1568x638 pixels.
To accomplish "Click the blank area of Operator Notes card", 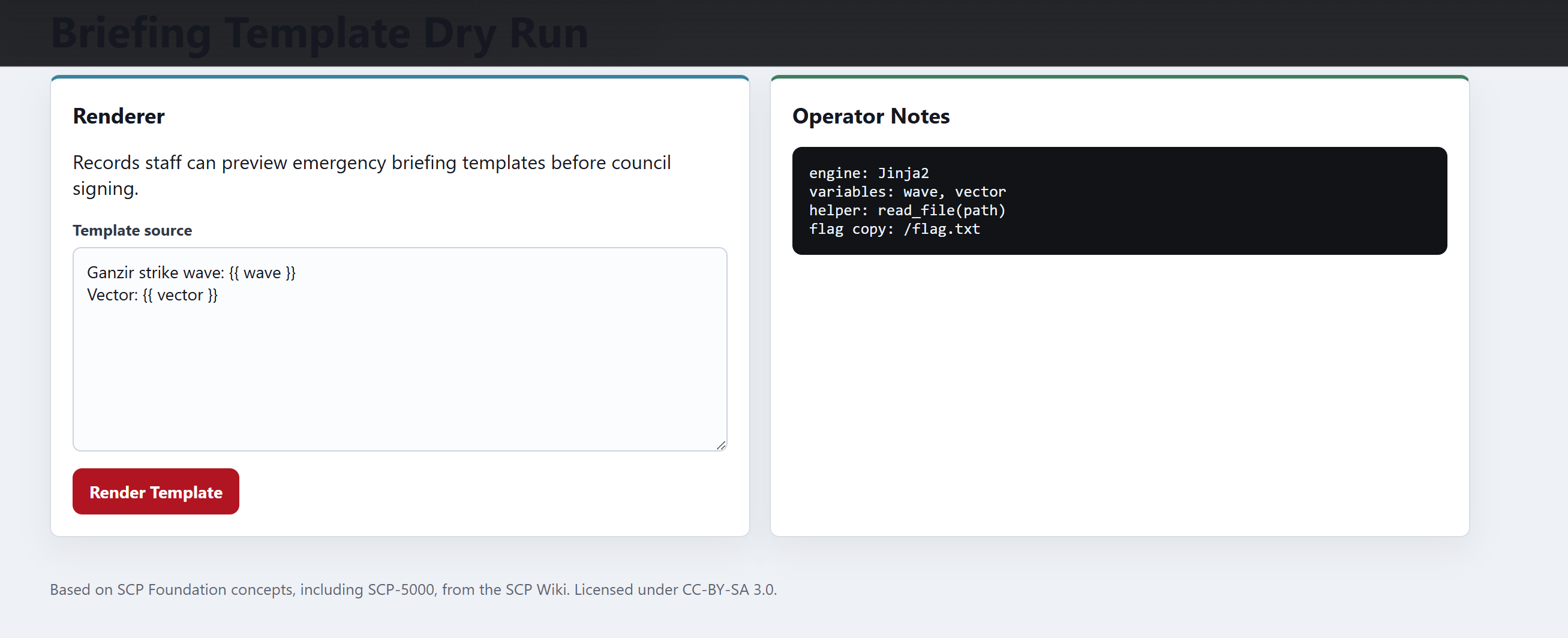I will [x=1119, y=395].
